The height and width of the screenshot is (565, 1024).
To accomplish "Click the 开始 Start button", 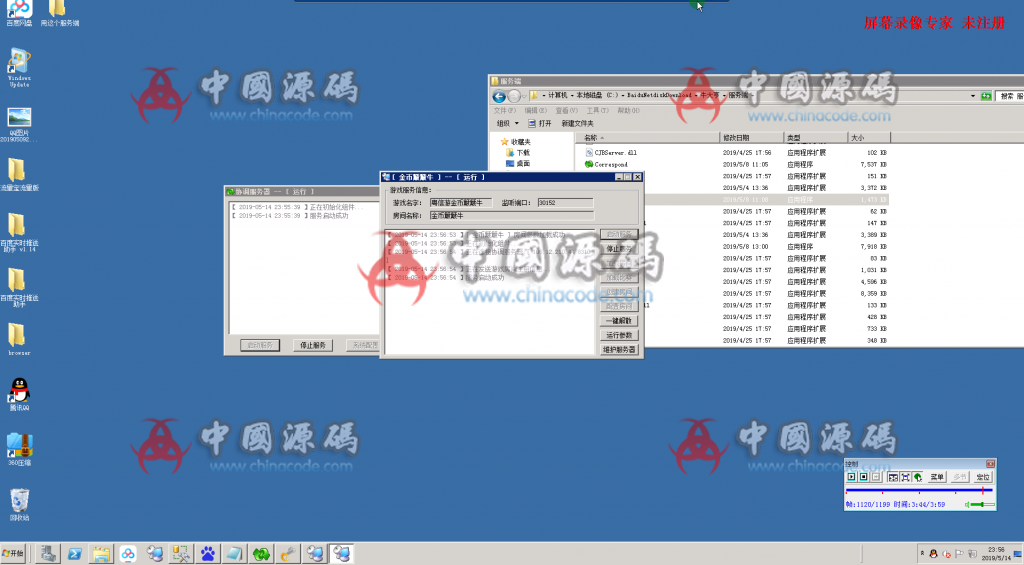I will pyautogui.click(x=13, y=554).
